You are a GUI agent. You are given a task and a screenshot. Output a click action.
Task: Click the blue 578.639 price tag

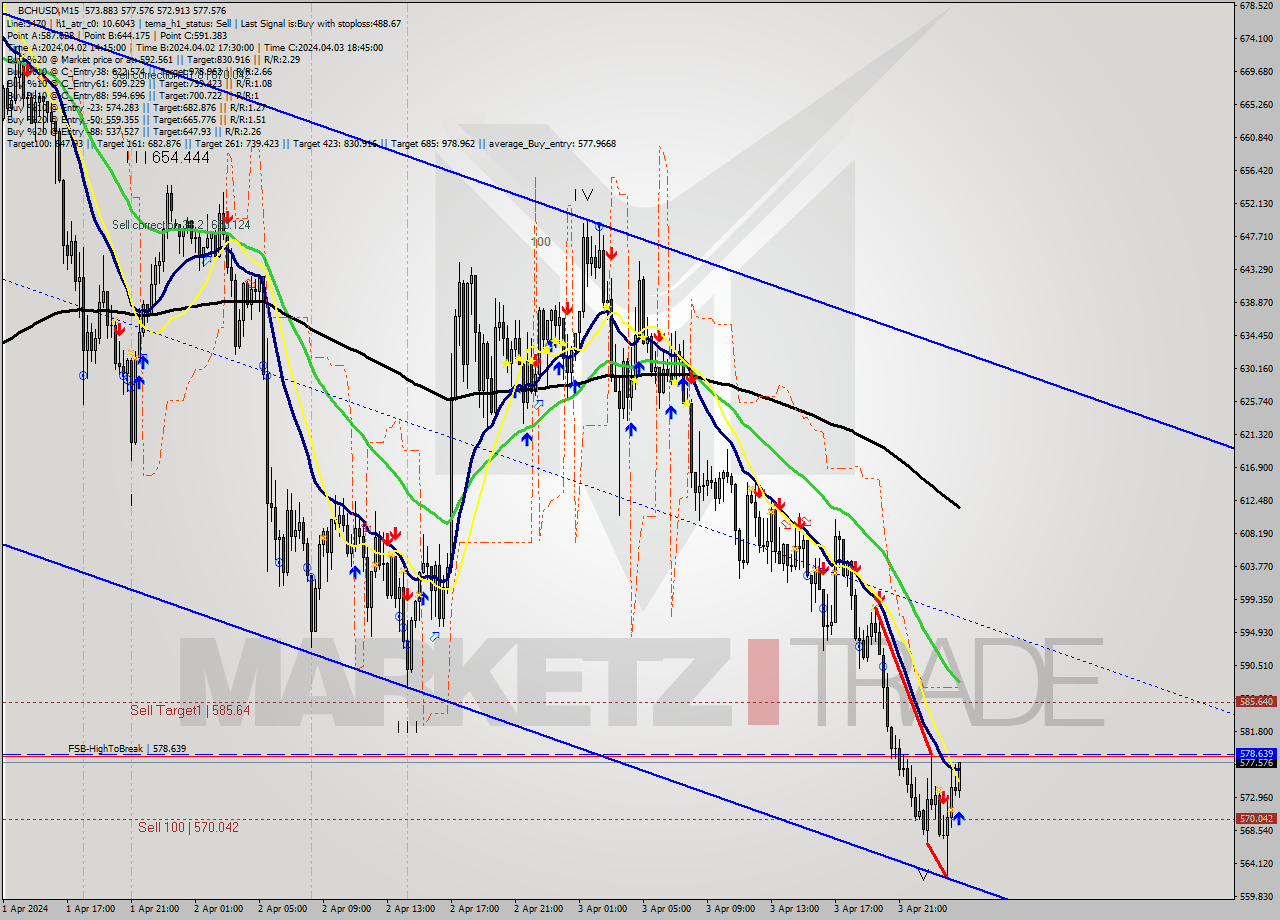[1256, 754]
